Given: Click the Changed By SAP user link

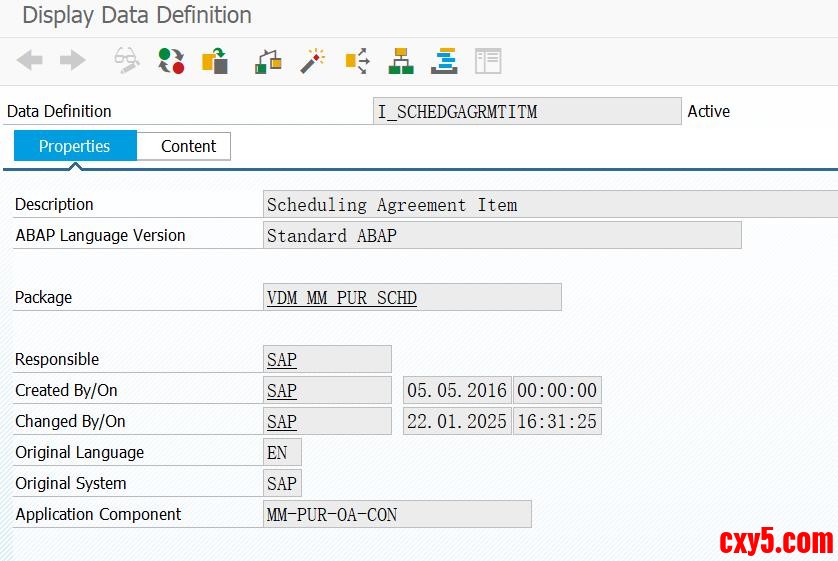Looking at the screenshot, I should point(282,422).
